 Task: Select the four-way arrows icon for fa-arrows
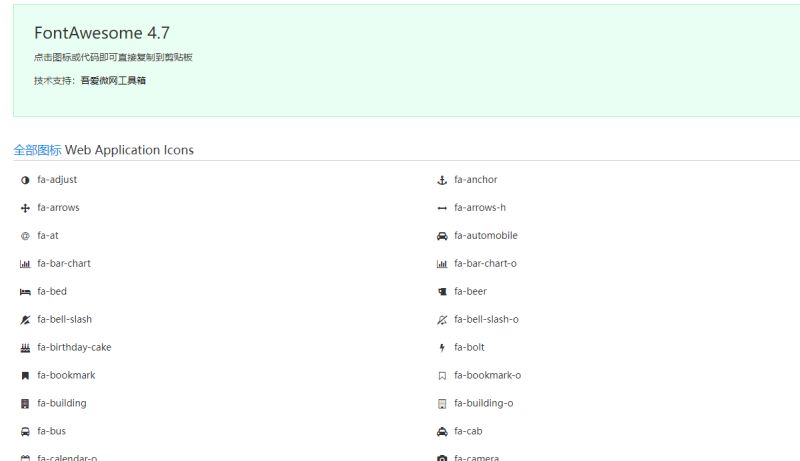pyautogui.click(x=25, y=208)
